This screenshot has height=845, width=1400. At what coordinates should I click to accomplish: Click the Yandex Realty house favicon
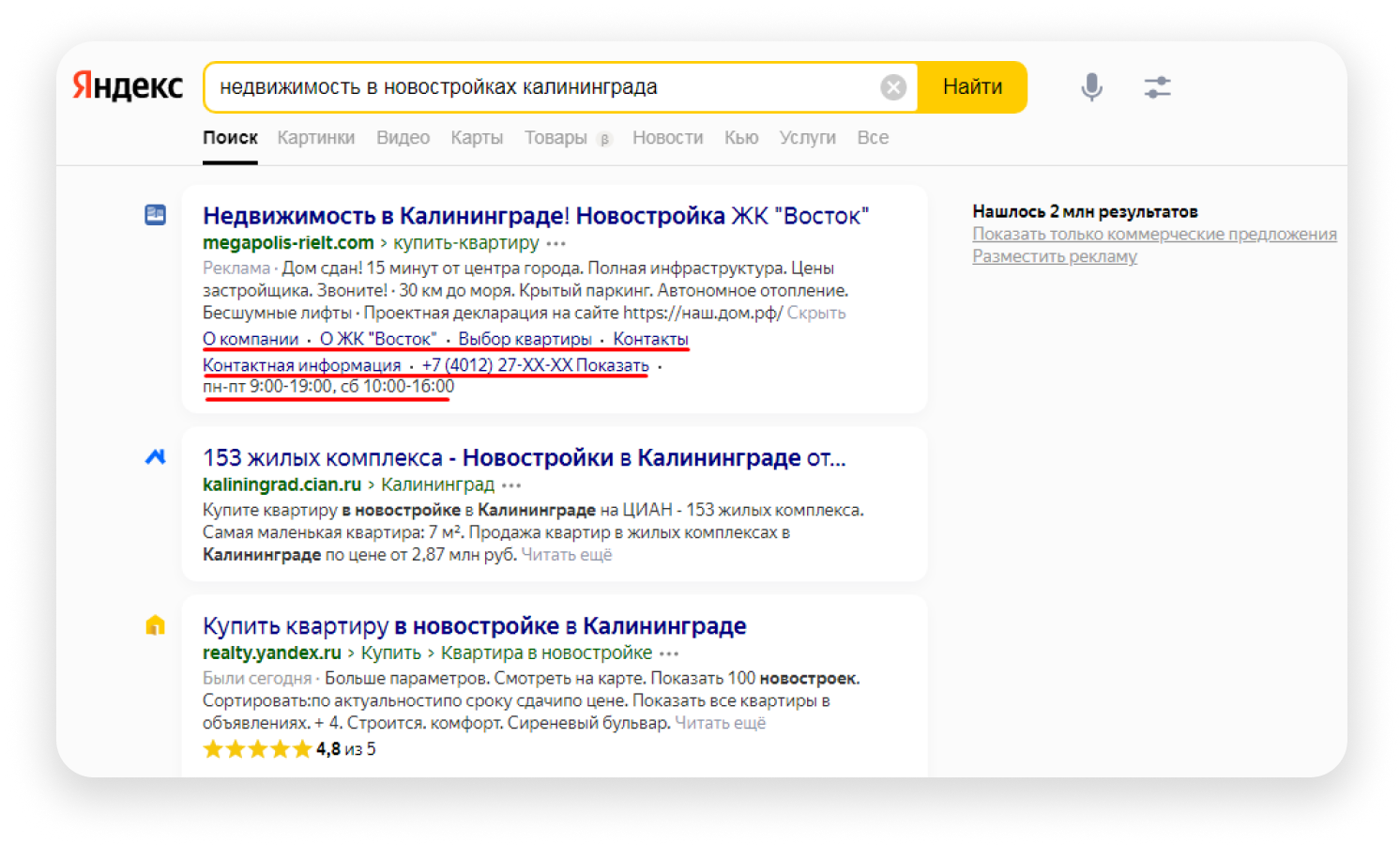tap(156, 624)
